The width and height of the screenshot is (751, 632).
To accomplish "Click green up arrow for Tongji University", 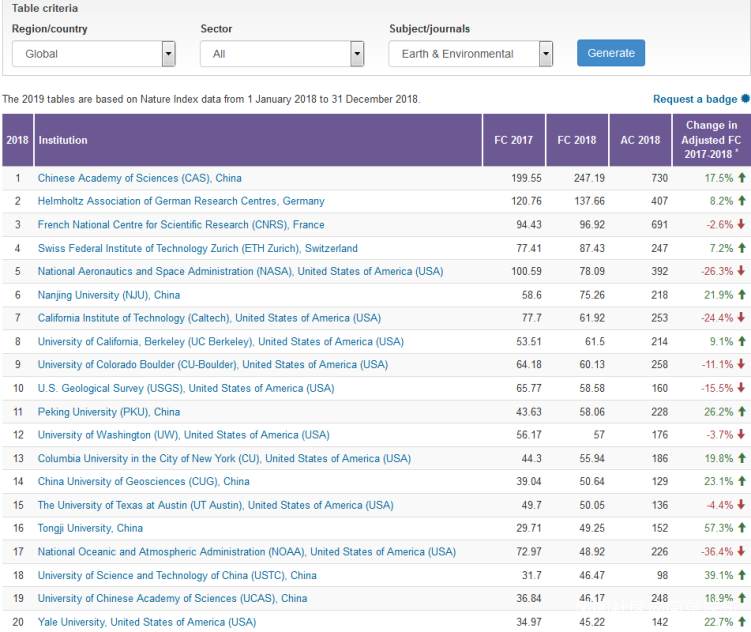I will (742, 528).
